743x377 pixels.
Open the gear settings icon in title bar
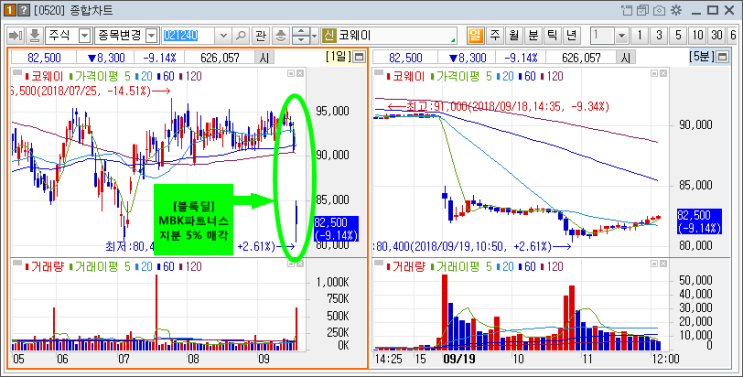[676, 10]
